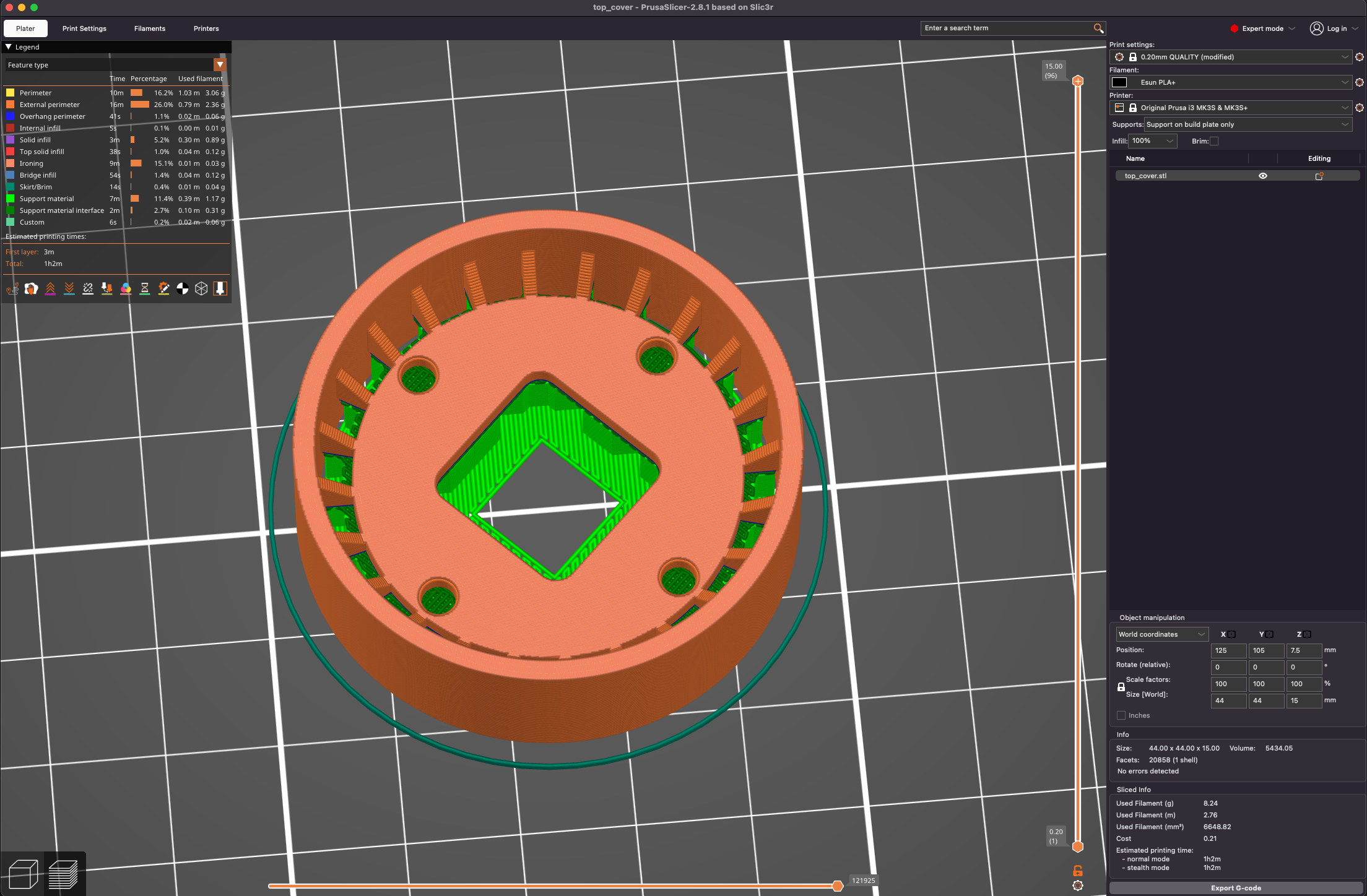This screenshot has height=896, width=1367.
Task: Show pause print markers via hourglass icon
Action: coord(145,288)
